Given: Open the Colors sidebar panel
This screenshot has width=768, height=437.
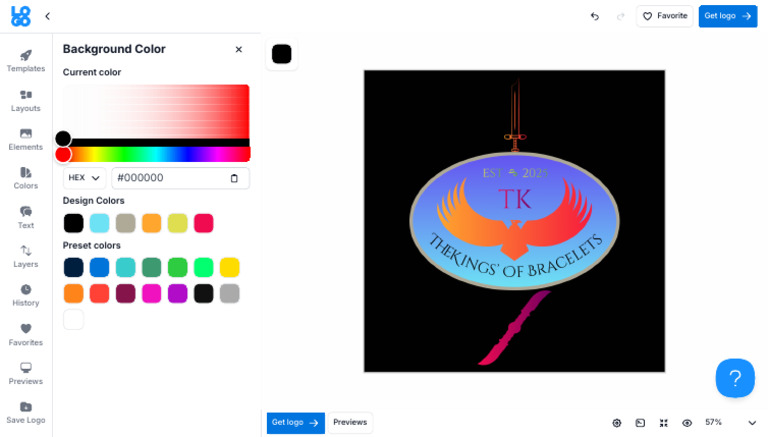Looking at the screenshot, I should click(25, 178).
